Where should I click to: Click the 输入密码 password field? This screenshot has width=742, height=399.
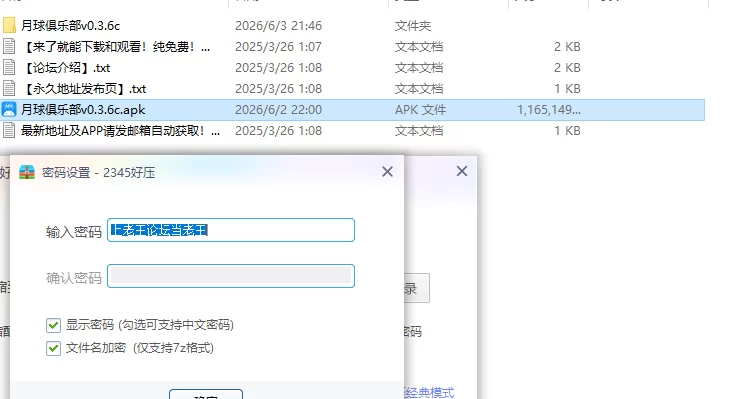231,230
